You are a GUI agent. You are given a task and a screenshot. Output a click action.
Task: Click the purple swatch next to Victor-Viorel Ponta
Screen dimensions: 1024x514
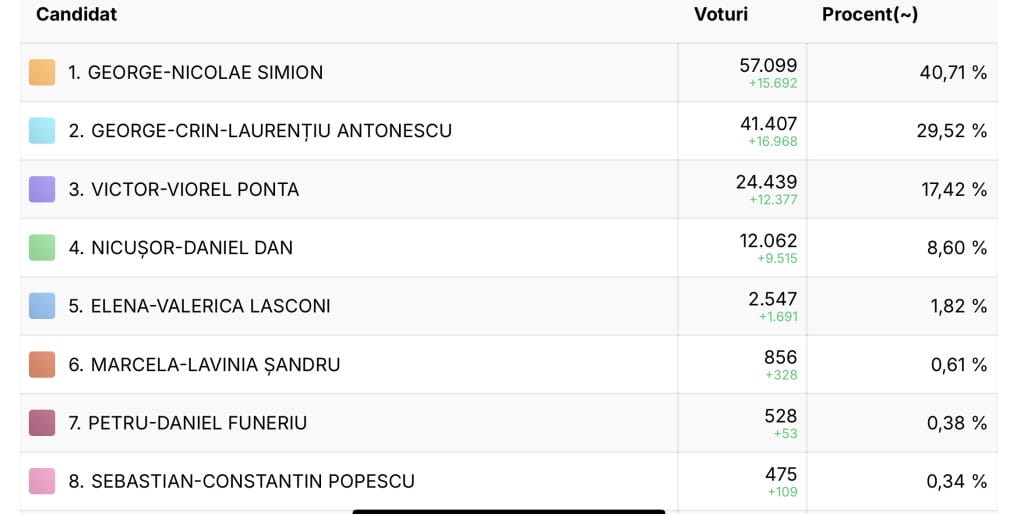[x=42, y=189]
